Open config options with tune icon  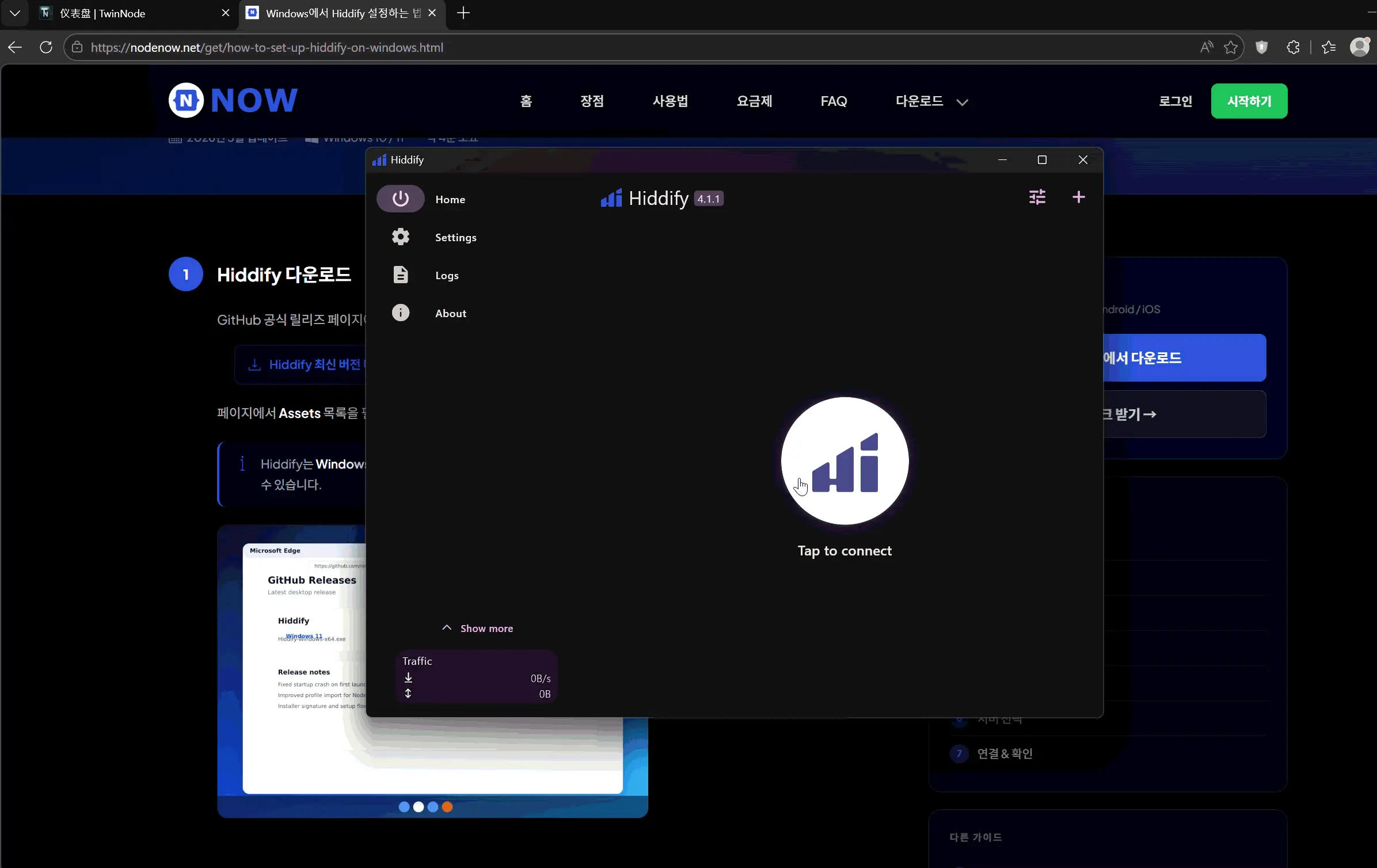click(x=1037, y=197)
